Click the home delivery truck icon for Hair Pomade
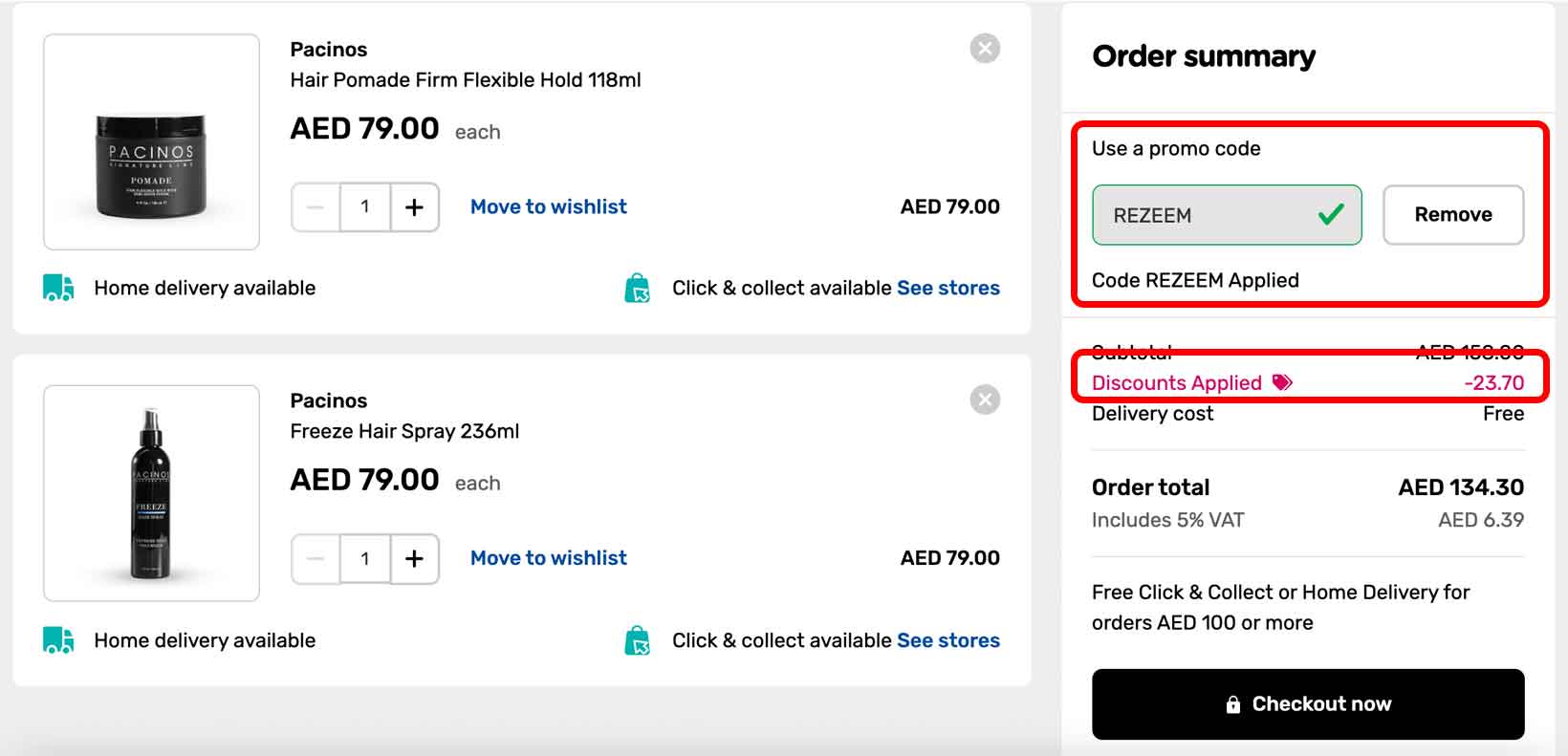 [x=59, y=287]
